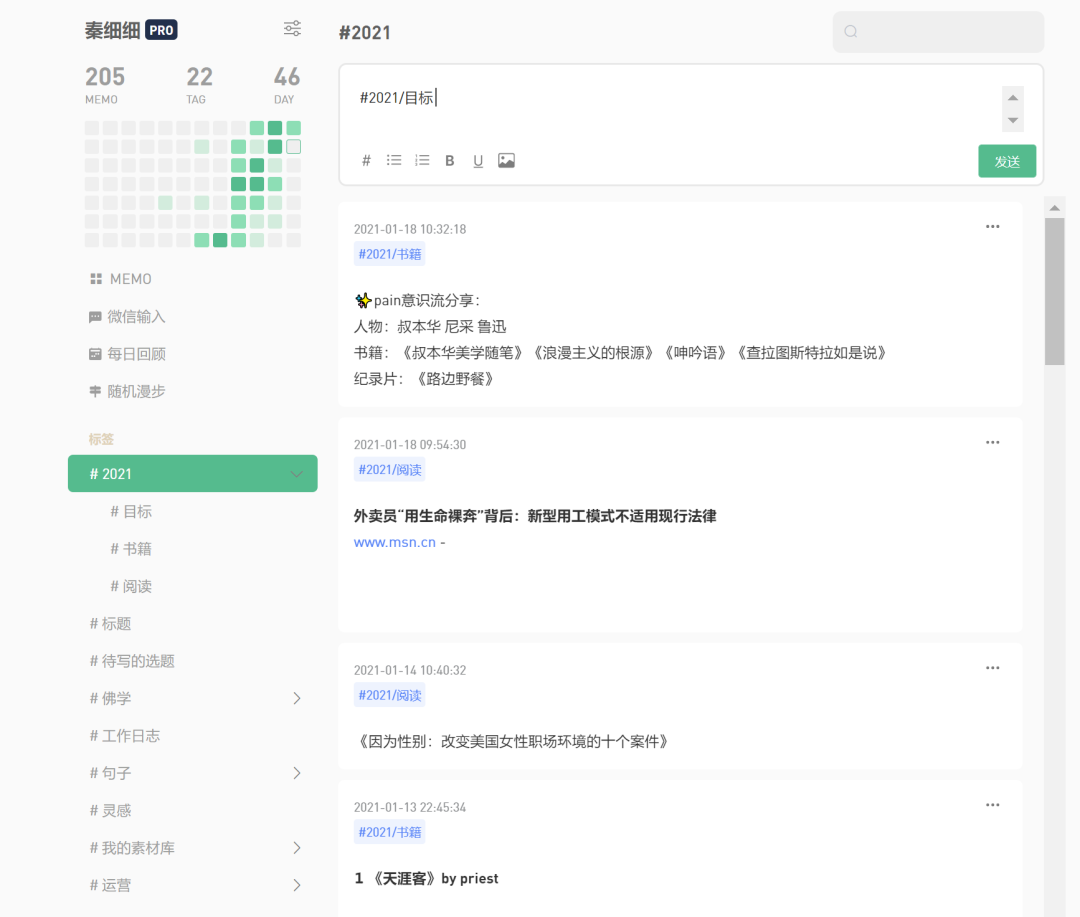Click the memo list scrollbar thumb
The height and width of the screenshot is (917, 1080).
tap(1055, 291)
